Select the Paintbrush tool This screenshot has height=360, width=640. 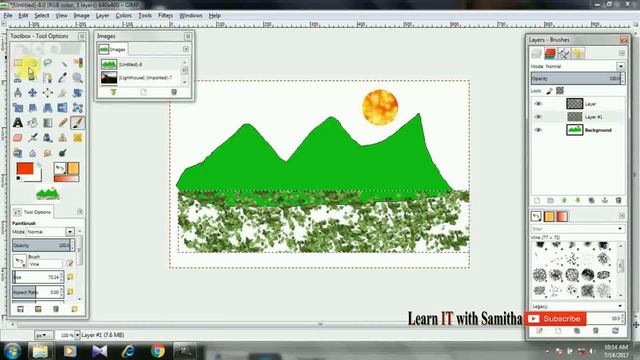(78, 122)
